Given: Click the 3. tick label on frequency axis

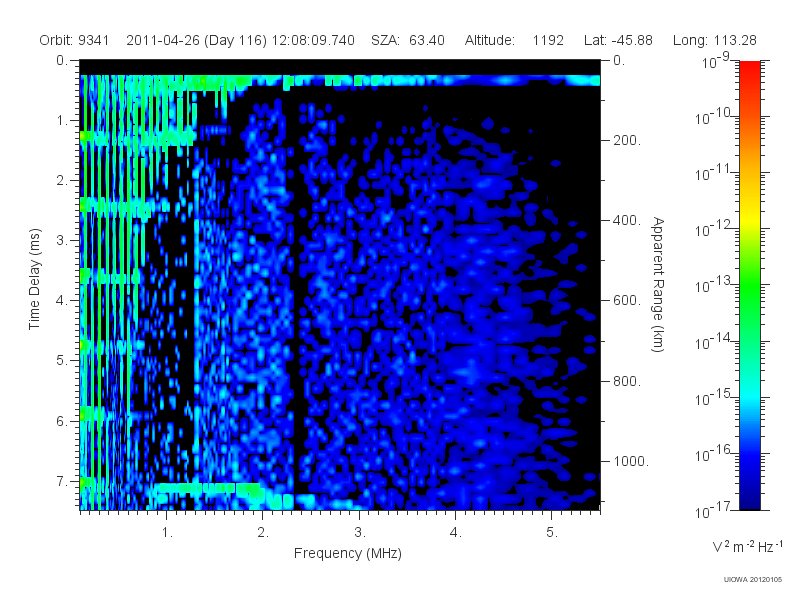Looking at the screenshot, I should [360, 532].
